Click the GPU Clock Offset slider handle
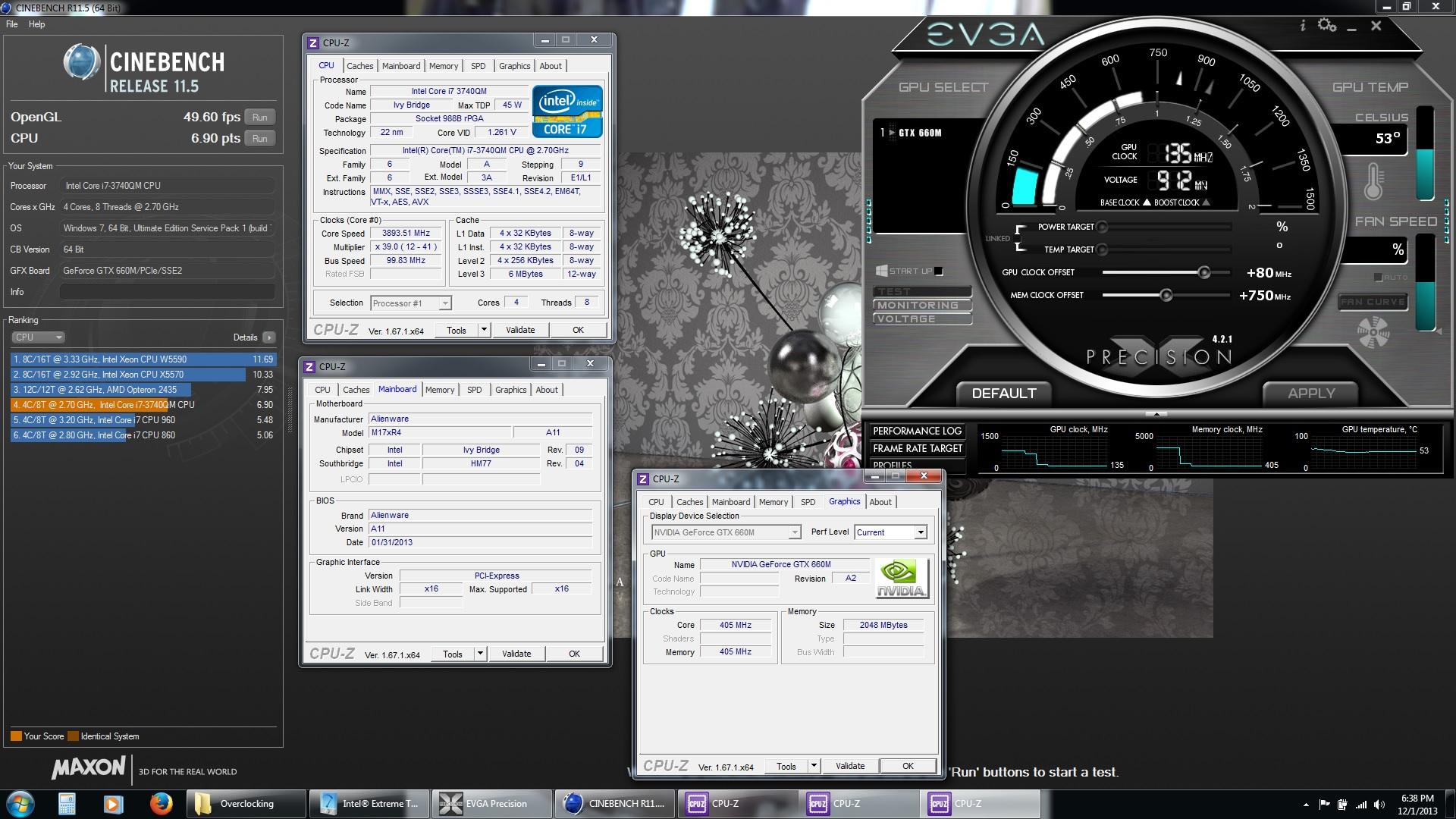1456x819 pixels. coord(1203,272)
